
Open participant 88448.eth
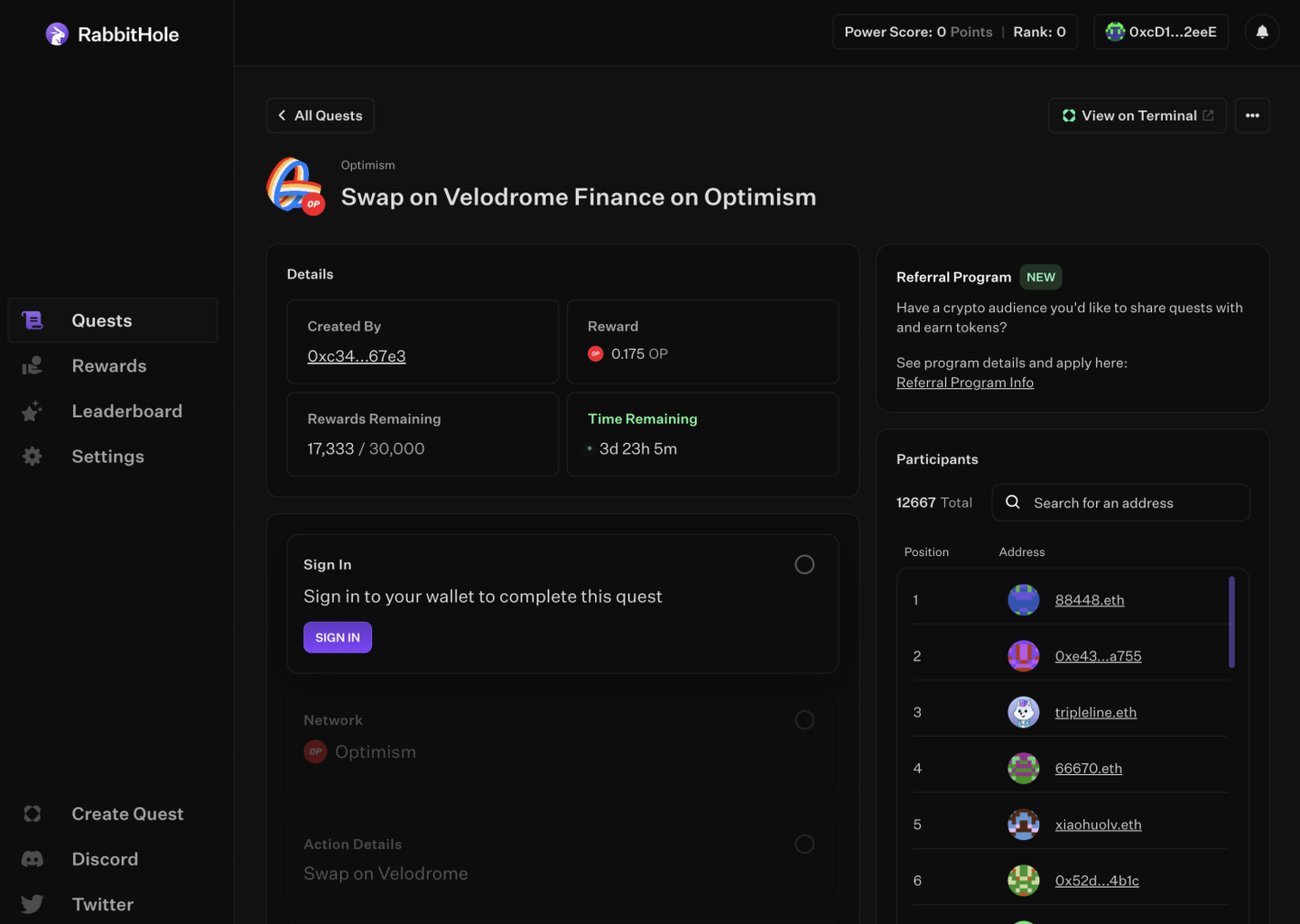point(1090,600)
